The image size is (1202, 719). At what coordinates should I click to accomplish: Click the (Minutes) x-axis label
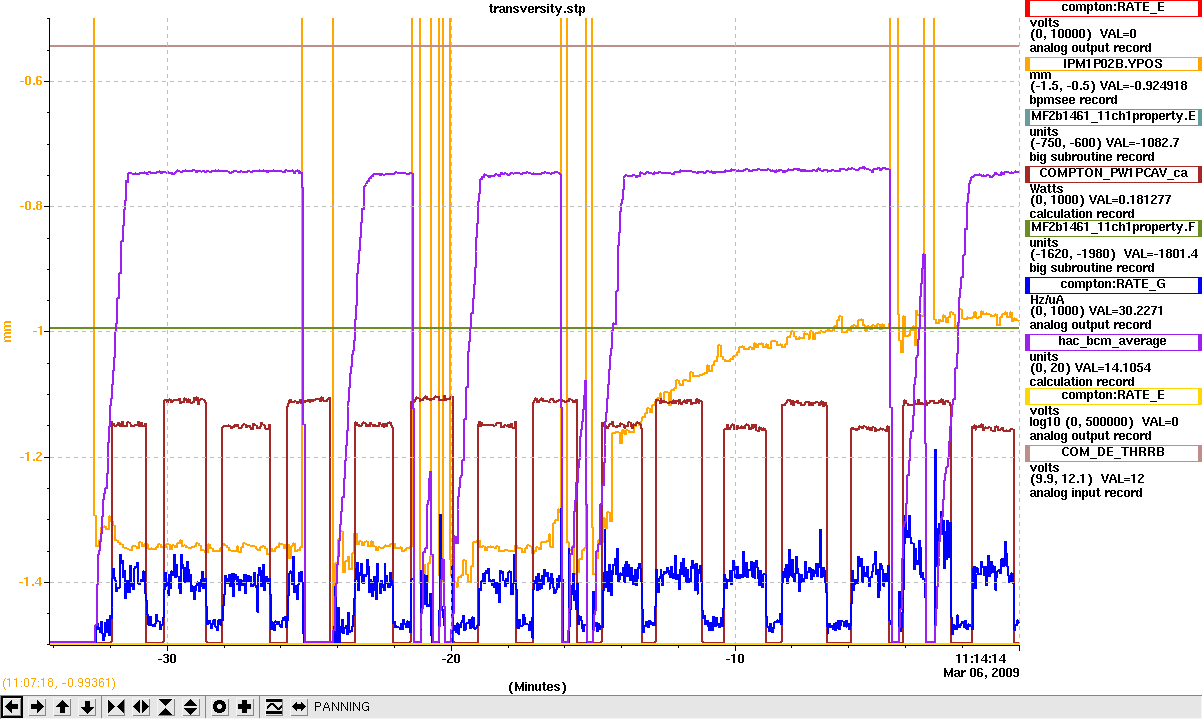[538, 687]
